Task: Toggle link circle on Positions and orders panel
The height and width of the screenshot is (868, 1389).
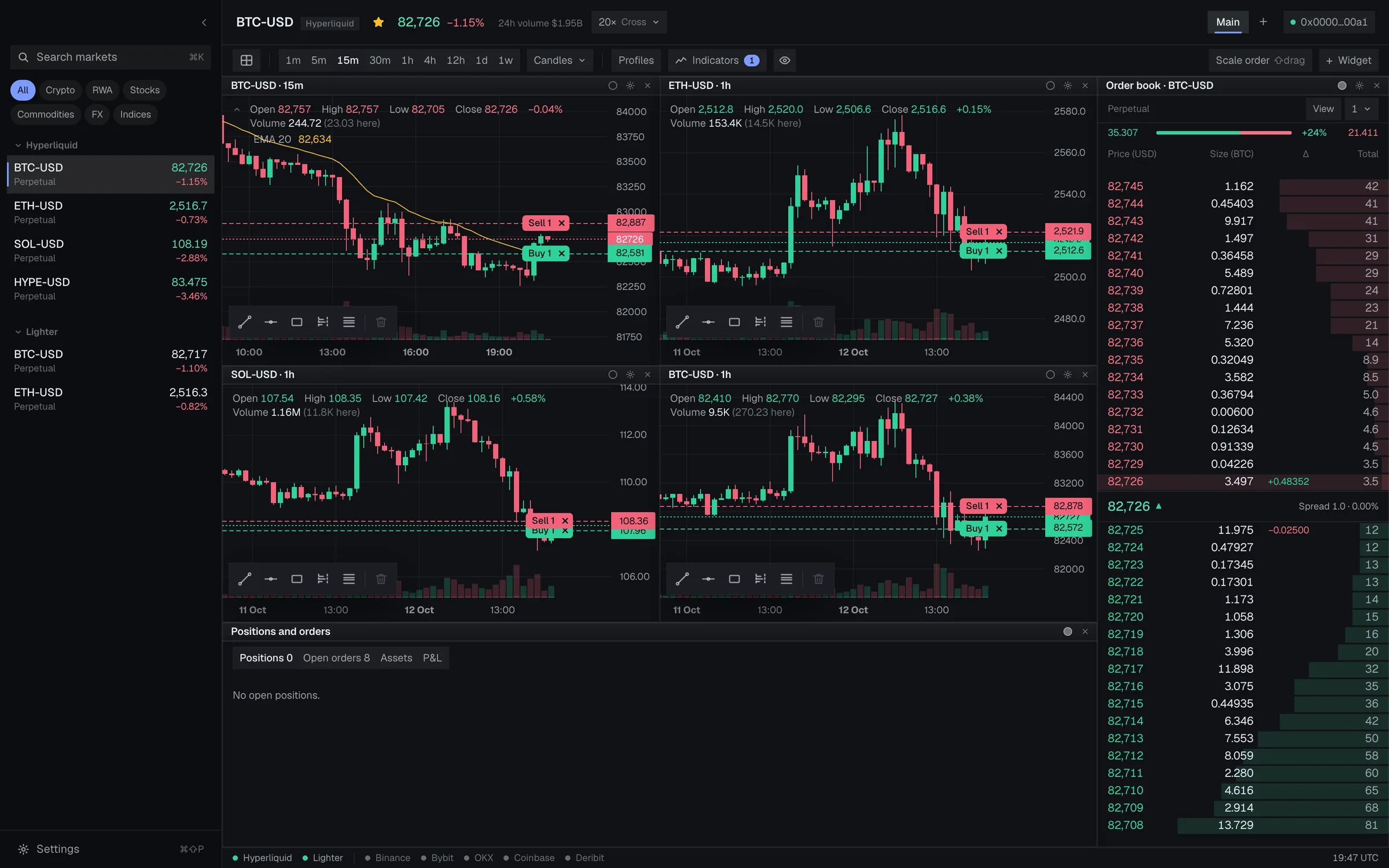Action: (1068, 632)
